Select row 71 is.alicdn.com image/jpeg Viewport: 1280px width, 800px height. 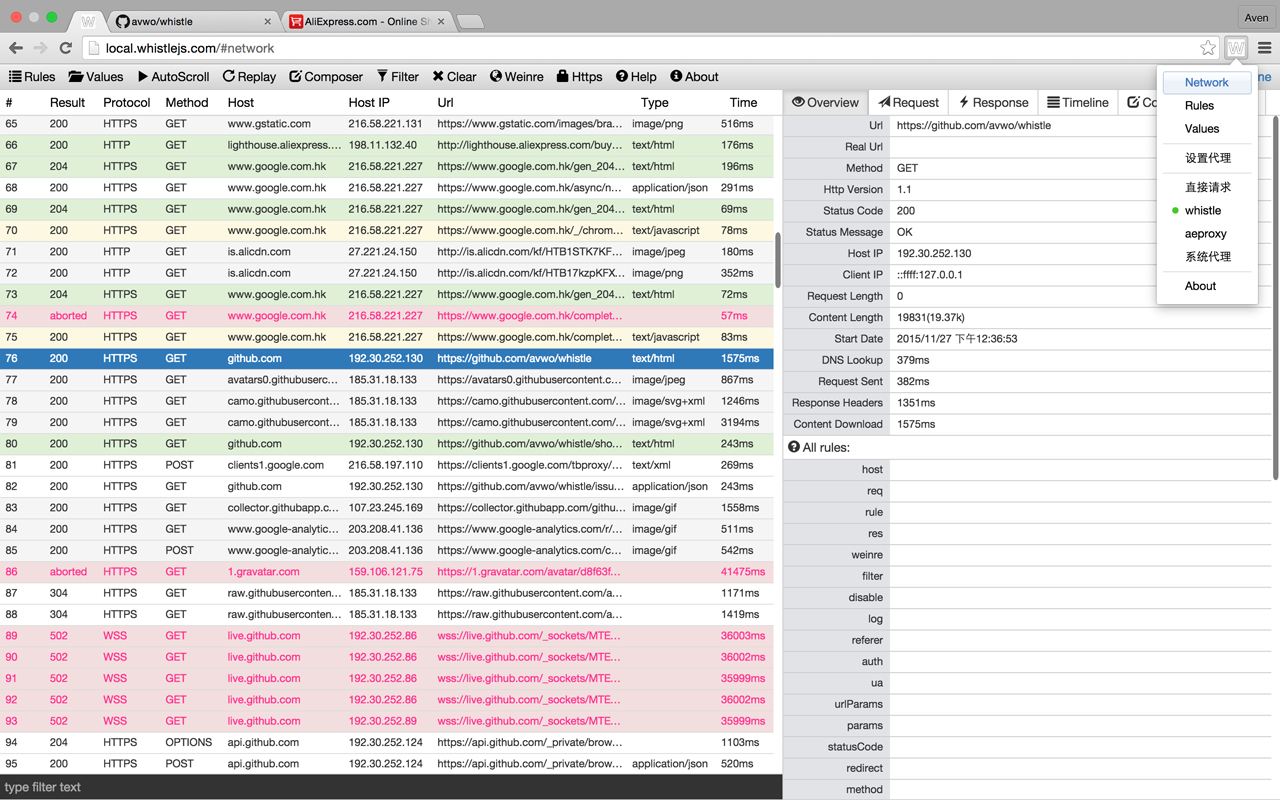pos(387,252)
